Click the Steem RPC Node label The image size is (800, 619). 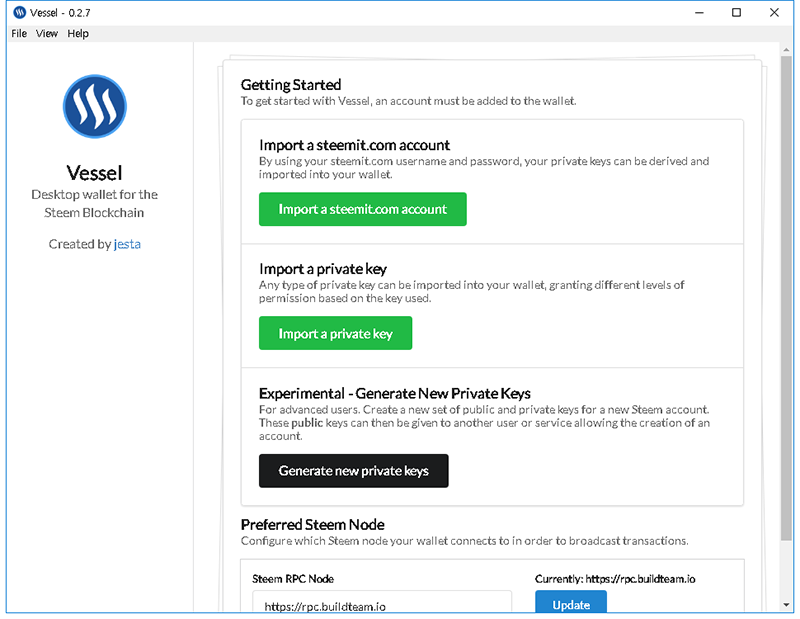click(x=293, y=579)
